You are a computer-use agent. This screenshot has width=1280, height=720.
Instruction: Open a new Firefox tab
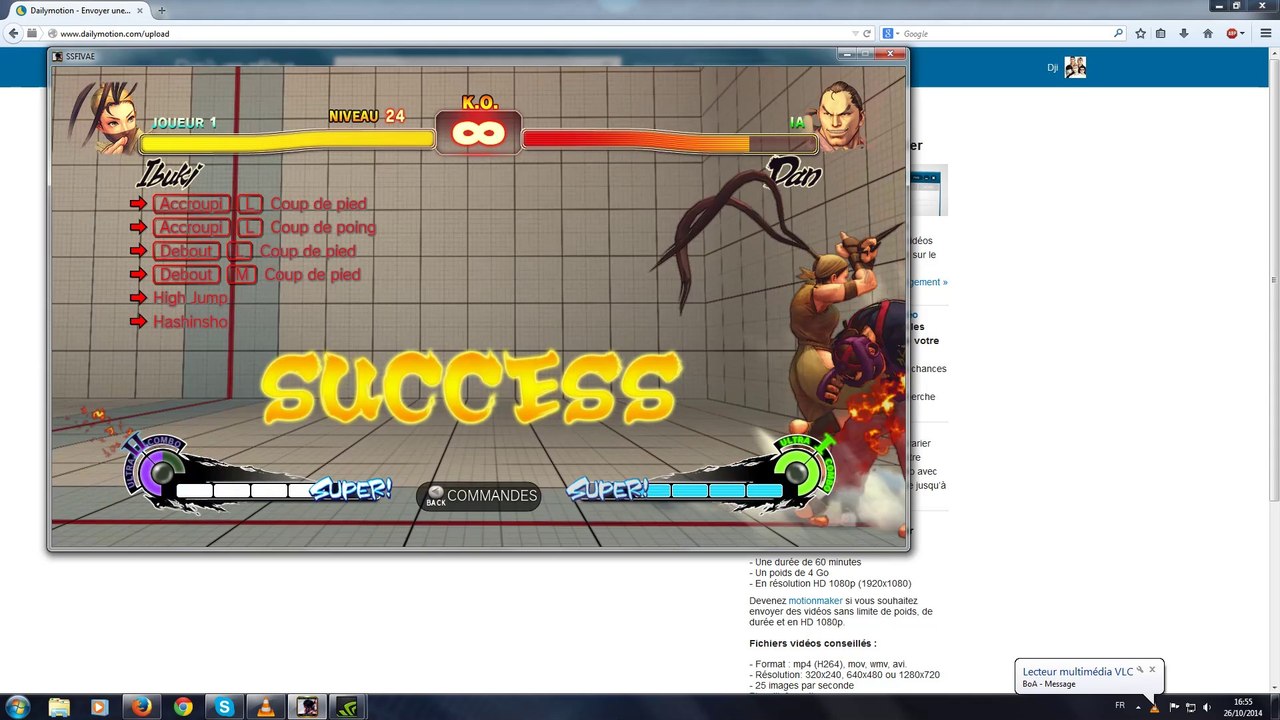point(162,10)
